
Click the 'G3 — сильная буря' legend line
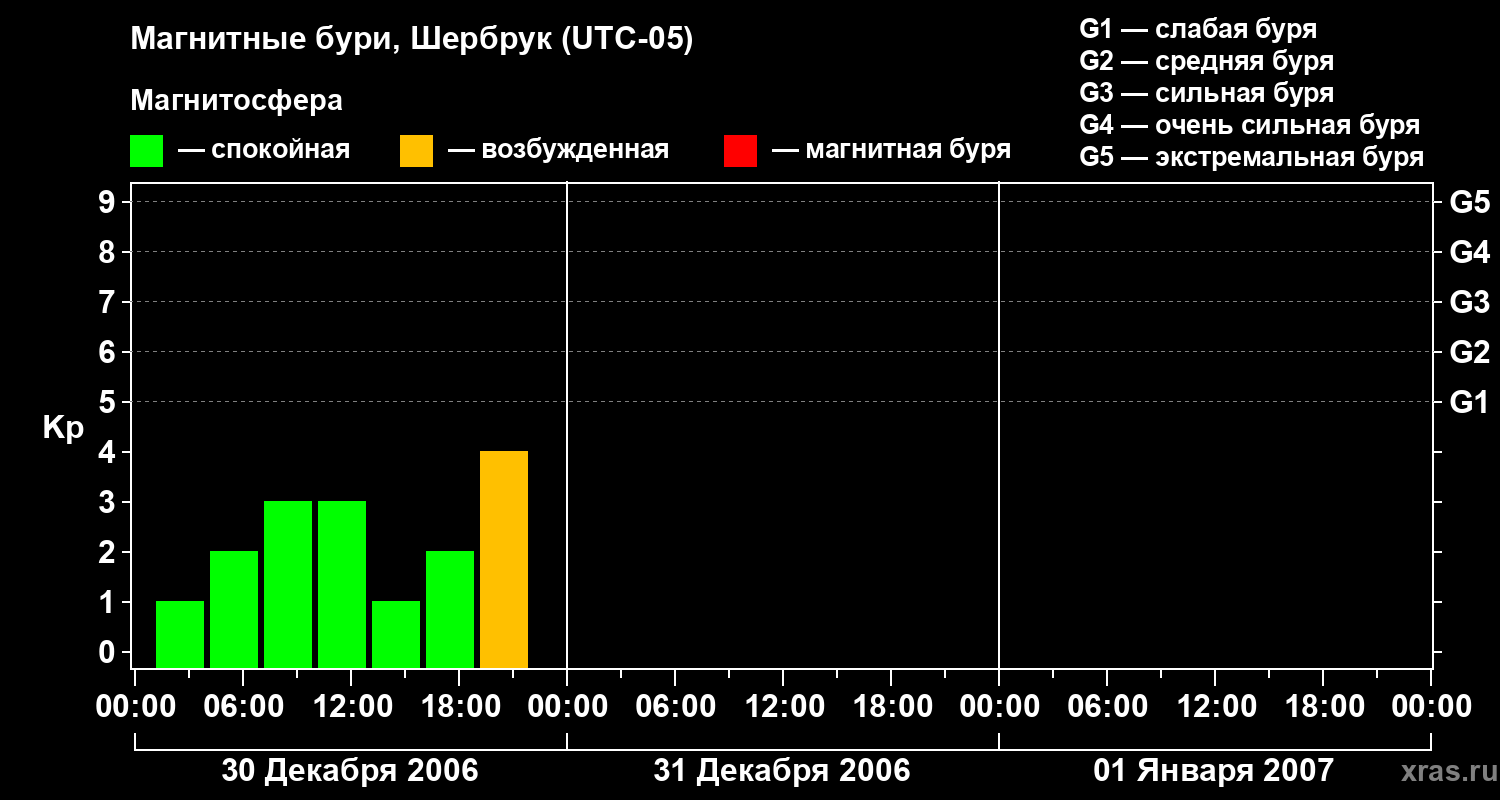1206,93
